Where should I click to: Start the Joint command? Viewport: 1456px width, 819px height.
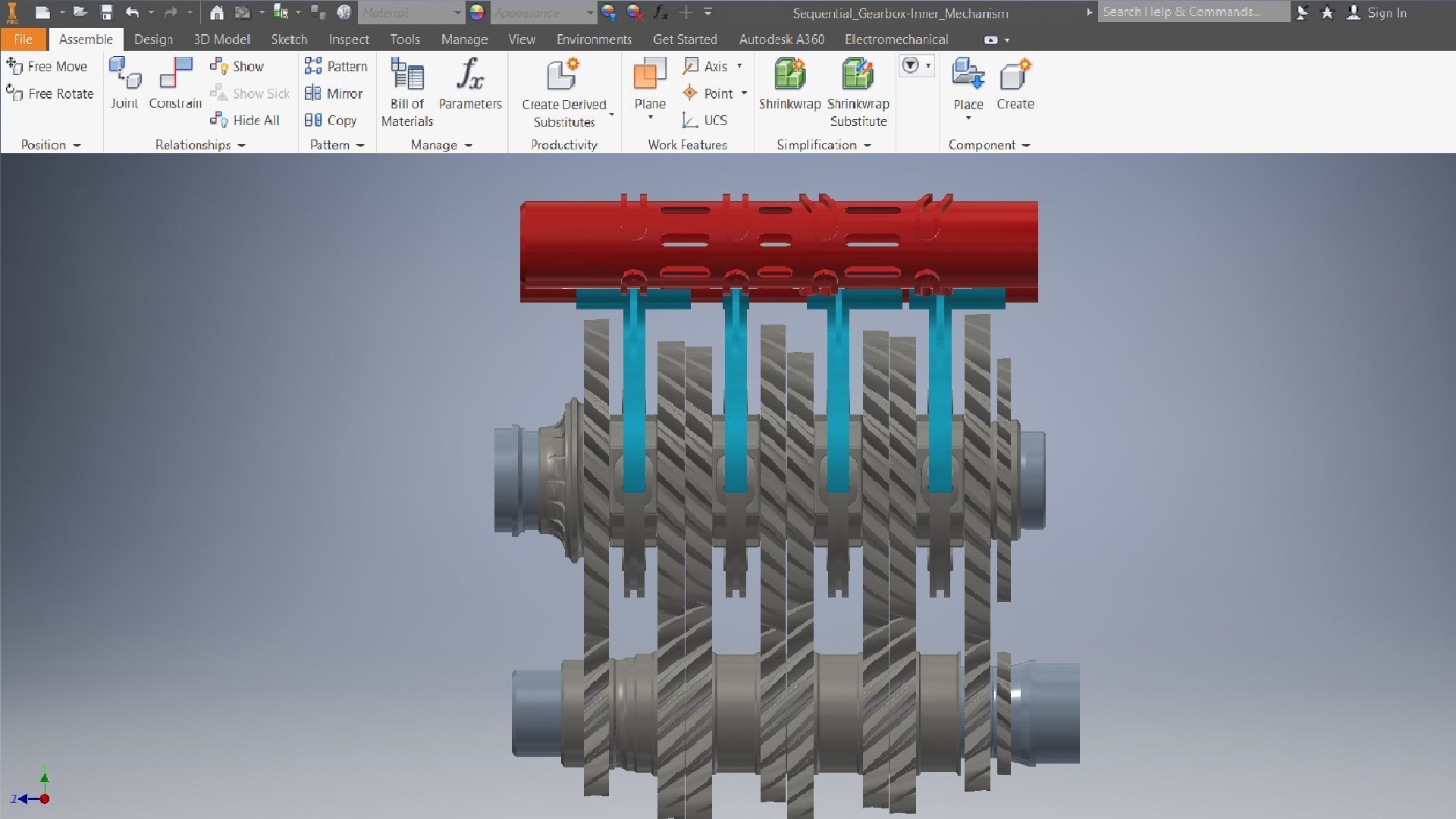coord(125,83)
